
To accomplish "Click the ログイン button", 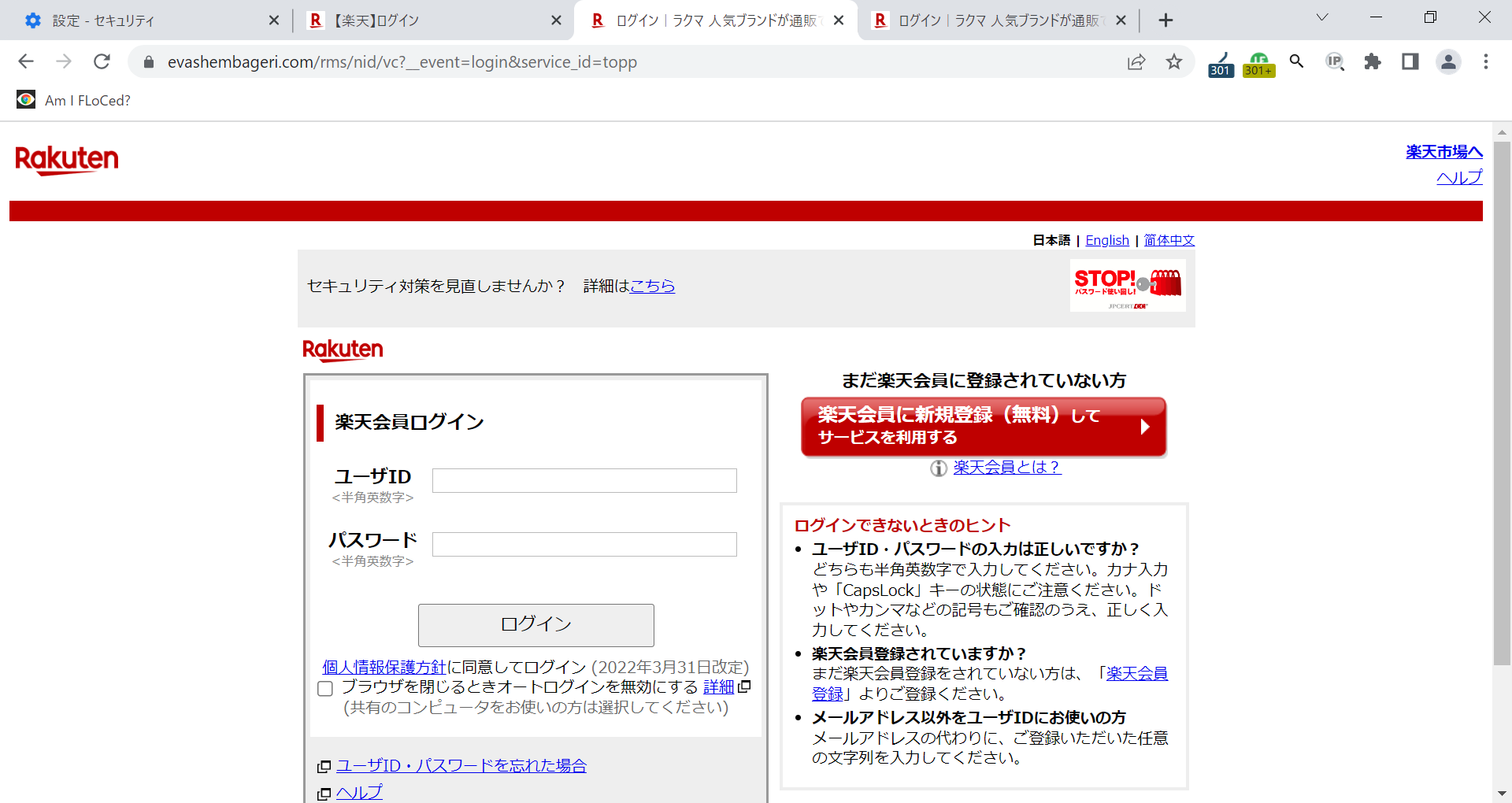I will (x=536, y=625).
